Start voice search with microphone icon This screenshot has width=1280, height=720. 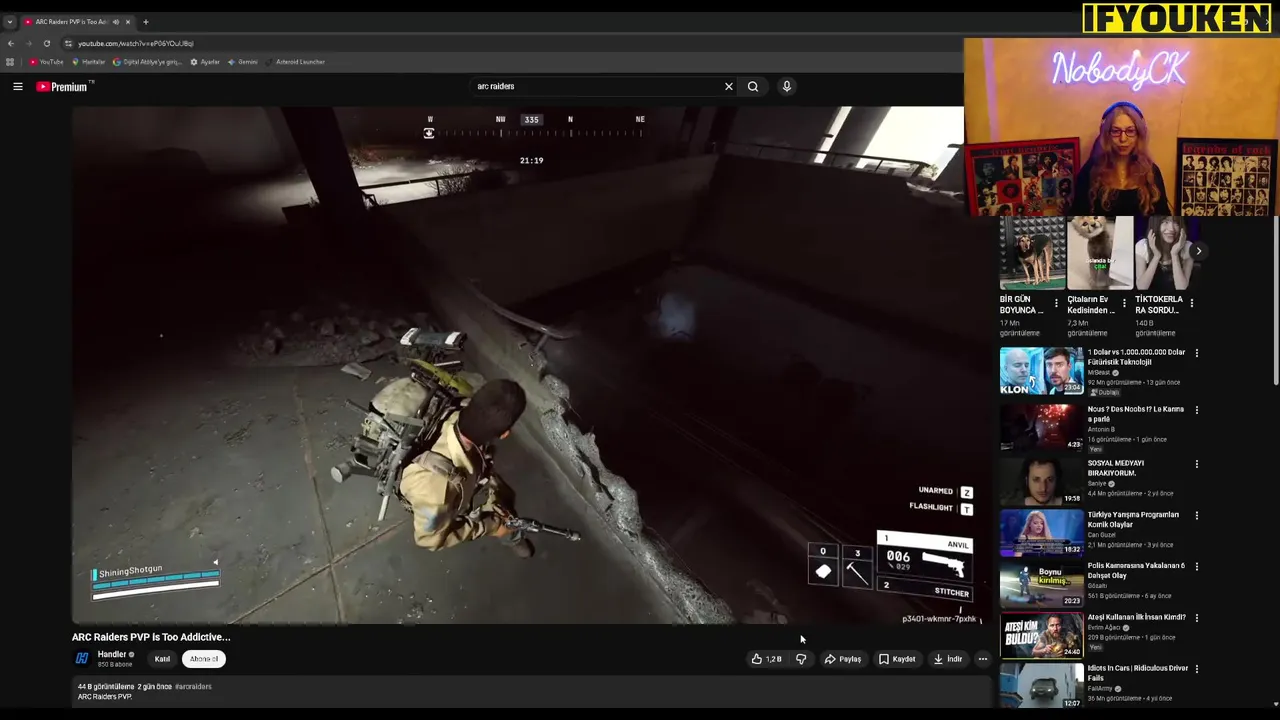(x=787, y=87)
